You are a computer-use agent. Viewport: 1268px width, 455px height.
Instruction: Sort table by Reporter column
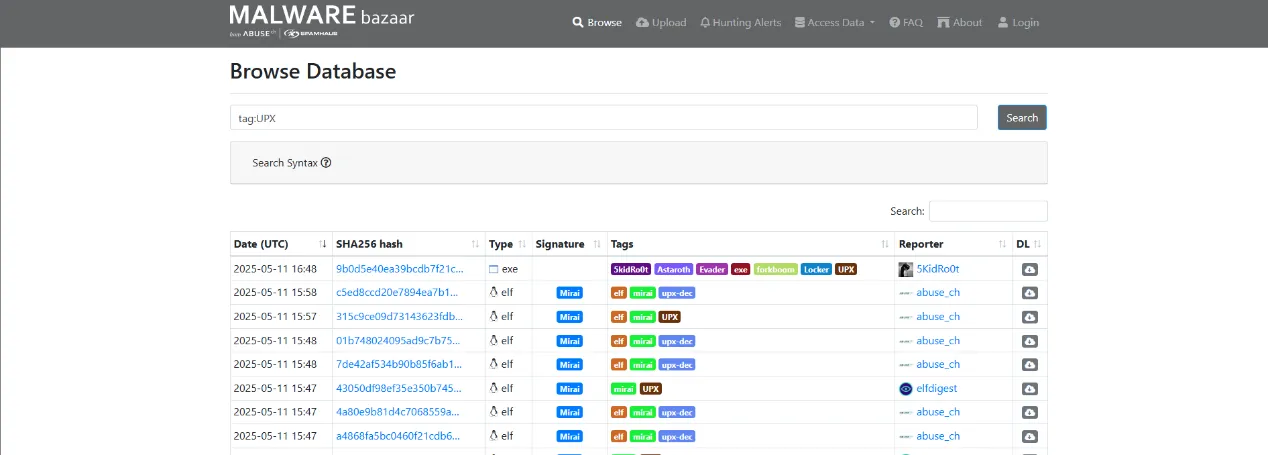pos(954,244)
